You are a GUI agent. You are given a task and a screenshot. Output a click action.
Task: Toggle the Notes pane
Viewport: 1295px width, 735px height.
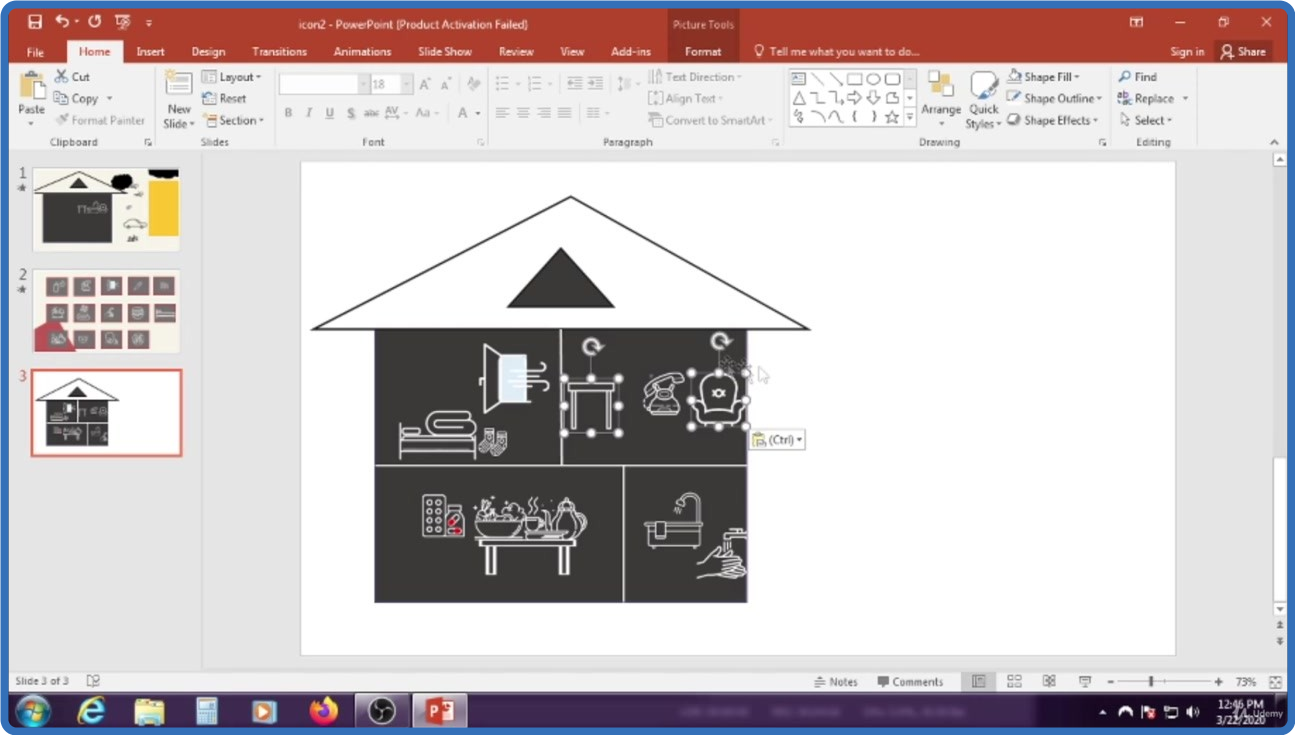click(836, 682)
